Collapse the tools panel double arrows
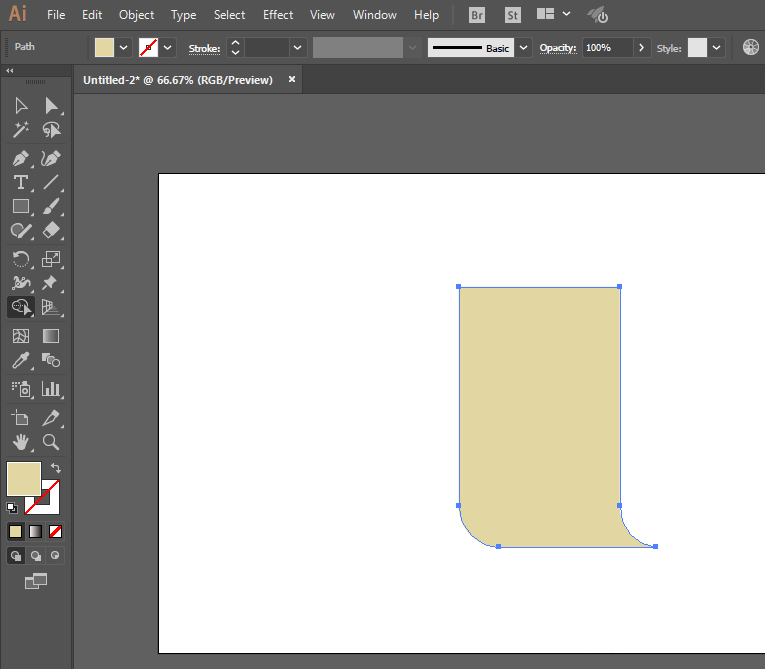 [9, 71]
